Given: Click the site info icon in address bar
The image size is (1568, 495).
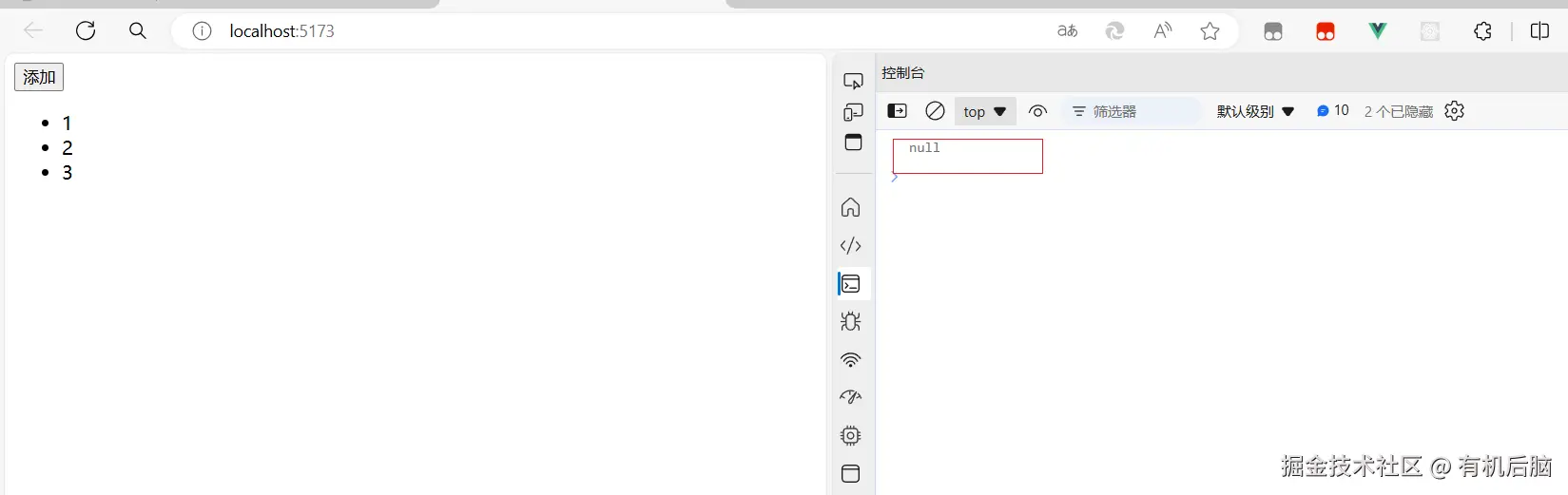Looking at the screenshot, I should tap(202, 31).
